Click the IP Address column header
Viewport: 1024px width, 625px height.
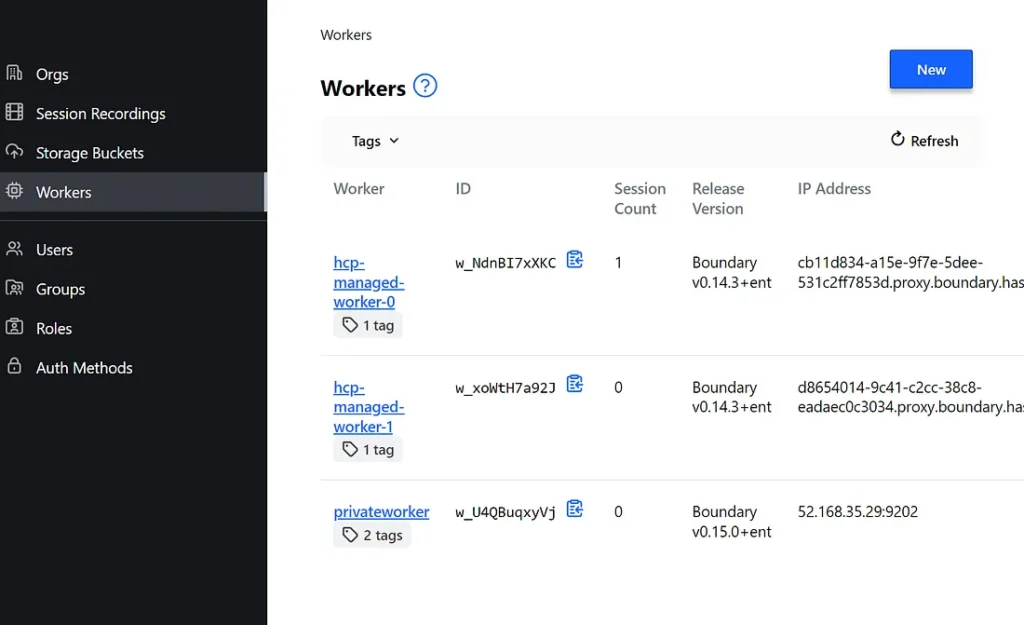click(834, 189)
